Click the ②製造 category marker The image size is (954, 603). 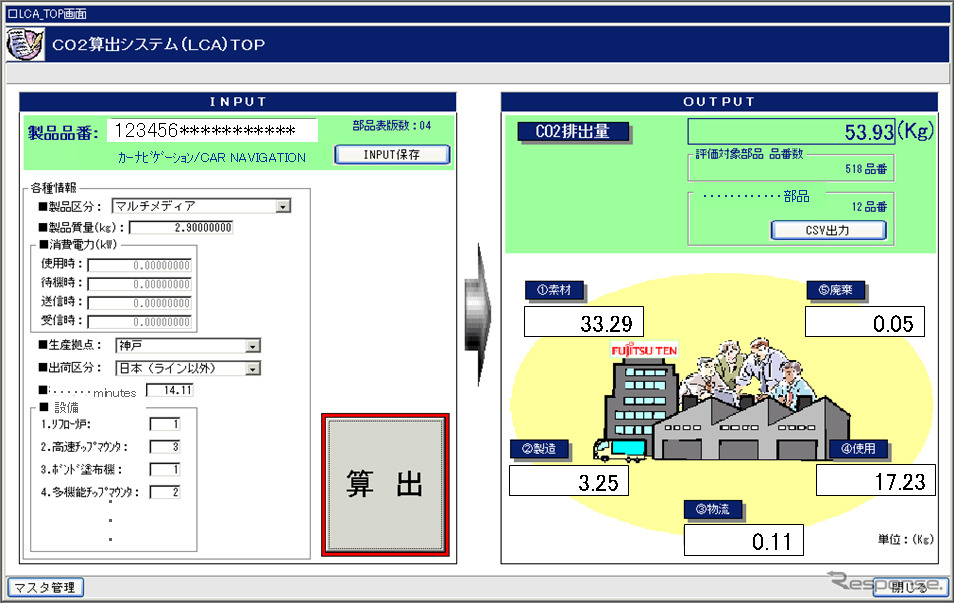[541, 449]
